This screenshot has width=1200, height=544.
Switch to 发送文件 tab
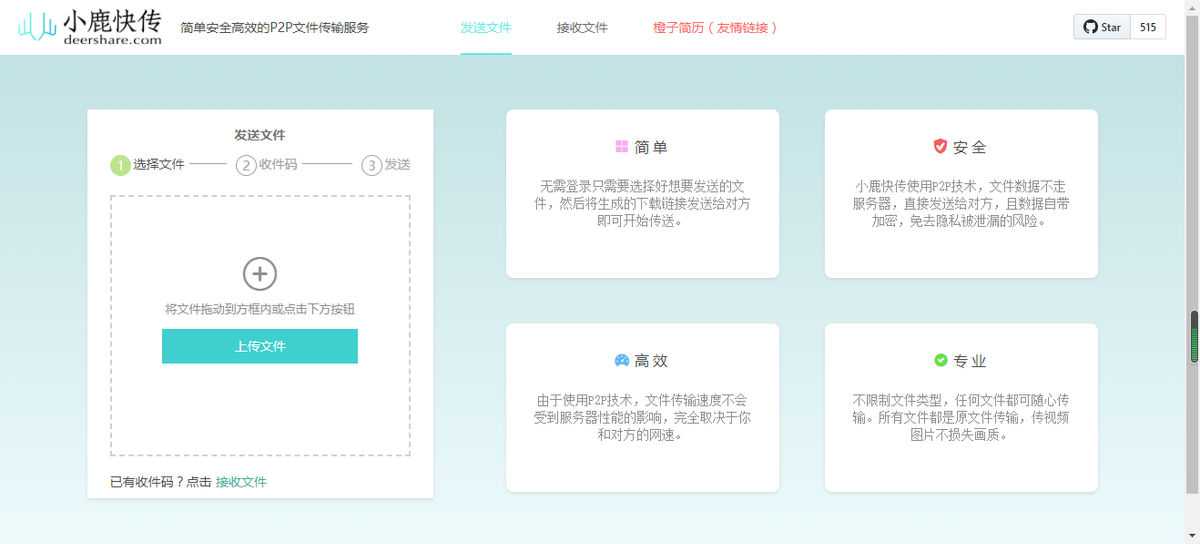pos(486,28)
